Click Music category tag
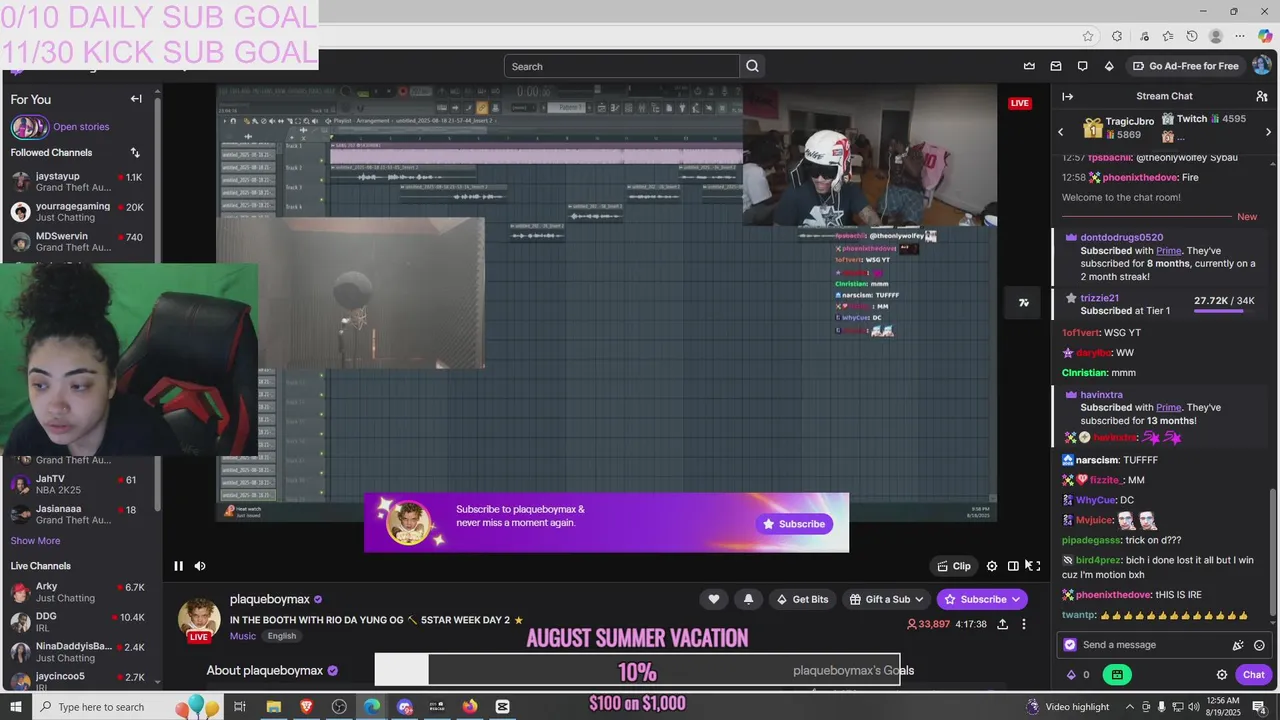The height and width of the screenshot is (720, 1280). click(x=243, y=636)
